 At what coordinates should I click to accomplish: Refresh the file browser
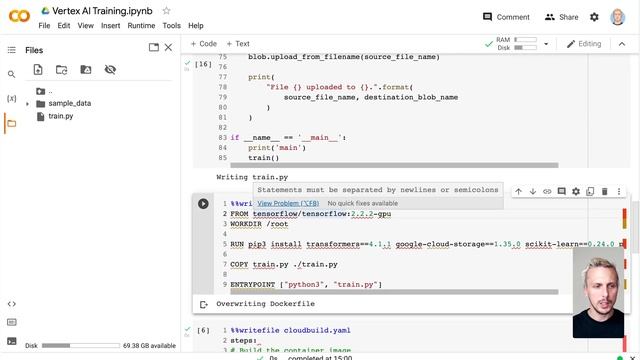coord(62,70)
